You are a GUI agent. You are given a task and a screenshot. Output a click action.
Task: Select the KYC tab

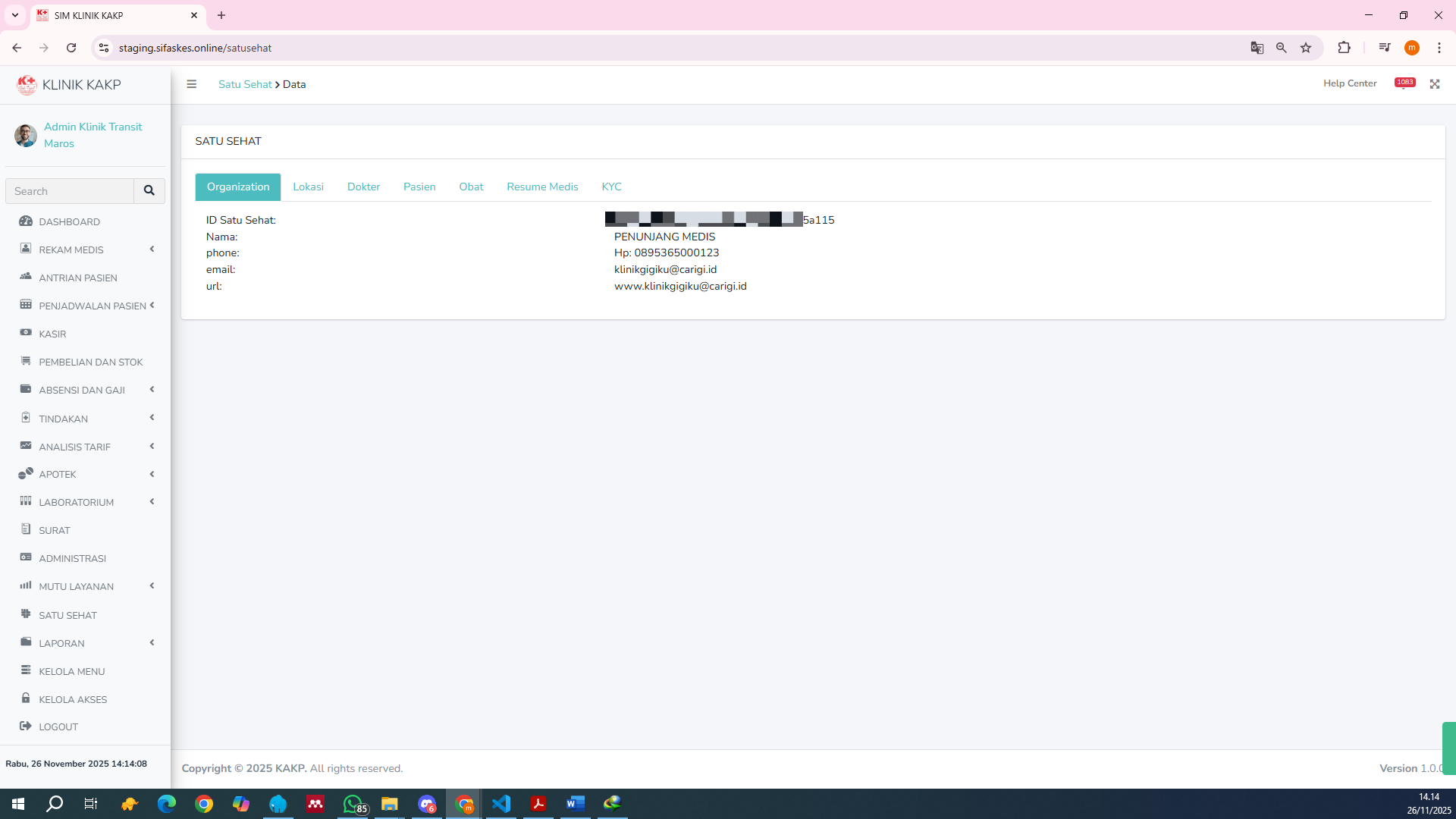pos(611,187)
